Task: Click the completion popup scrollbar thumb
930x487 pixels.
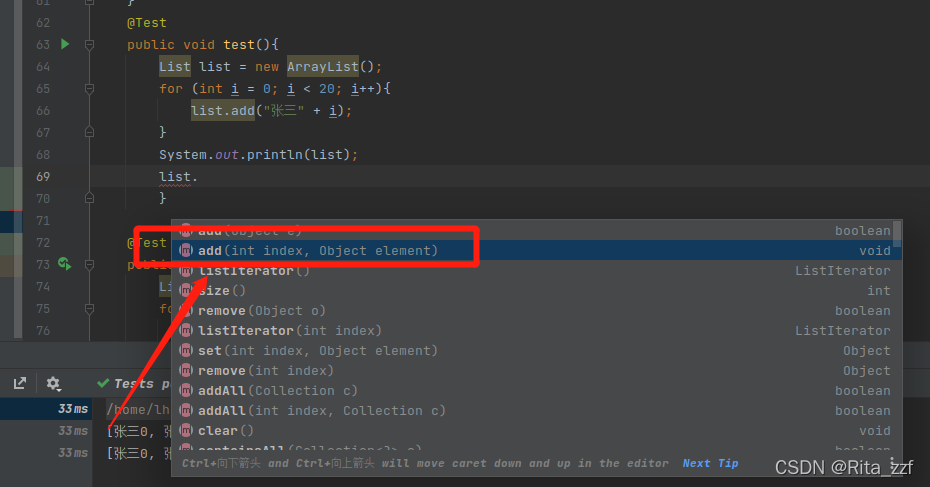Action: click(897, 234)
